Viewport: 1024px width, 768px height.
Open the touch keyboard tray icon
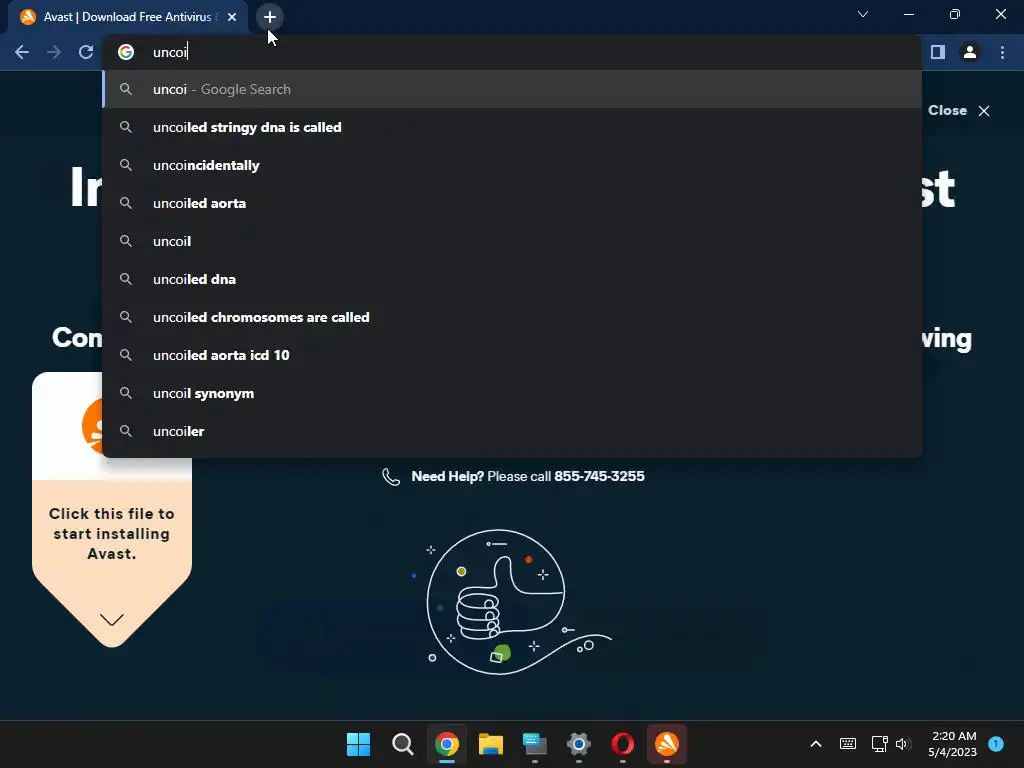coord(848,744)
